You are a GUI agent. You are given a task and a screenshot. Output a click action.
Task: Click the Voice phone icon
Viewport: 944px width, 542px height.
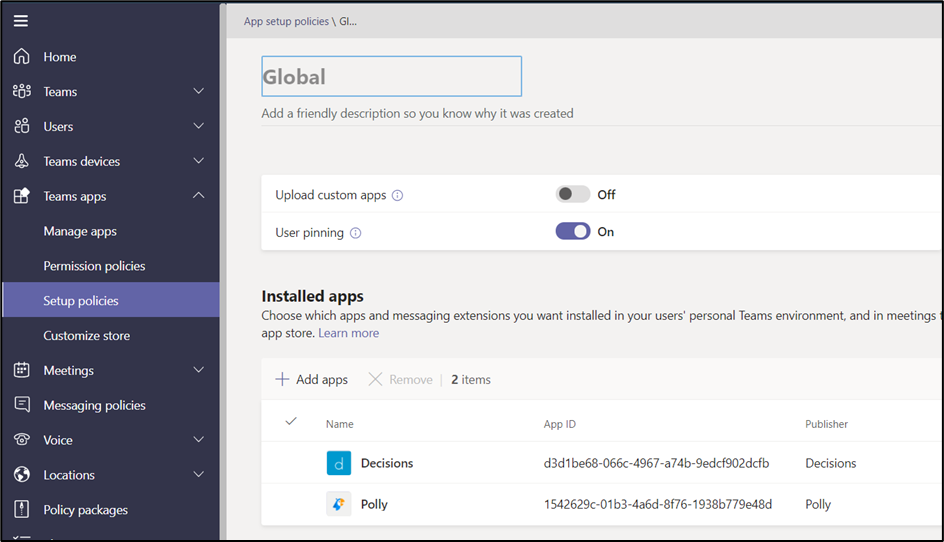tap(22, 440)
